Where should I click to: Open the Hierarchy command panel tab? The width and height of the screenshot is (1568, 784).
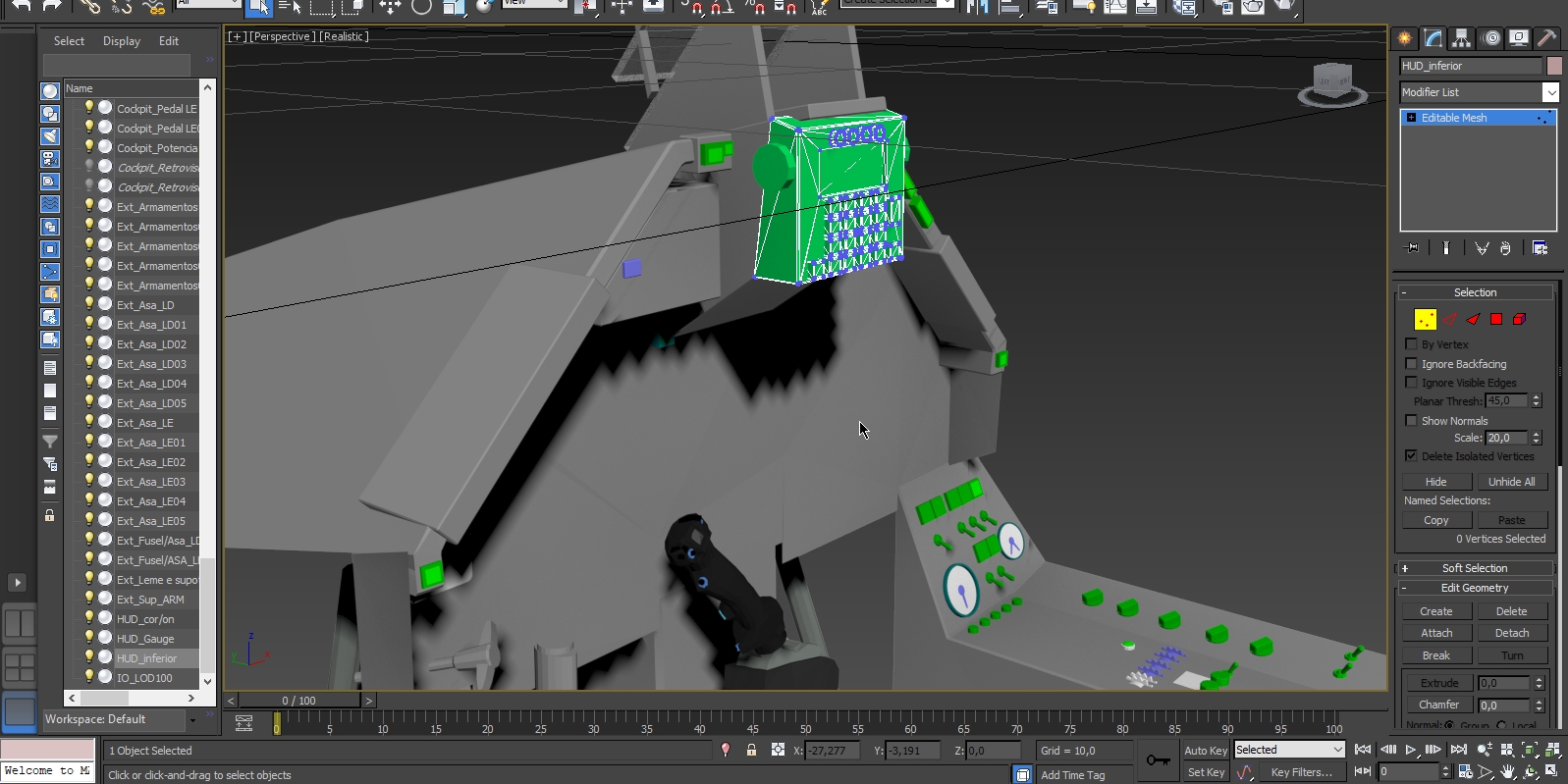[1462, 38]
